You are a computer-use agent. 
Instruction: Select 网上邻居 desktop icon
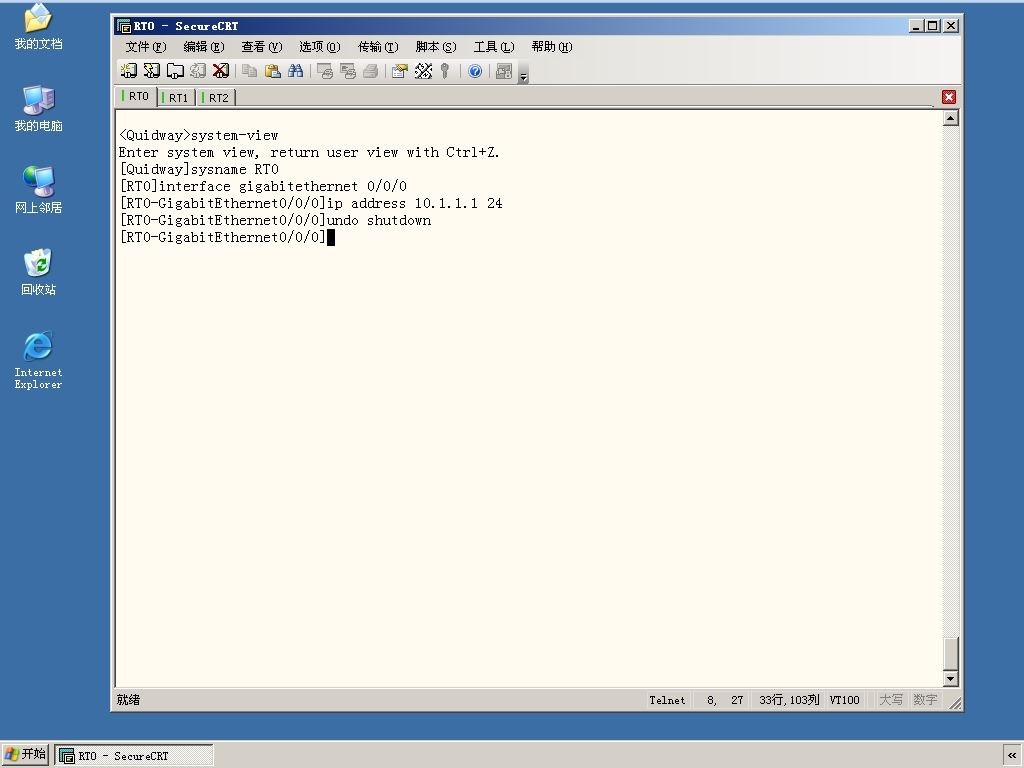click(x=38, y=190)
